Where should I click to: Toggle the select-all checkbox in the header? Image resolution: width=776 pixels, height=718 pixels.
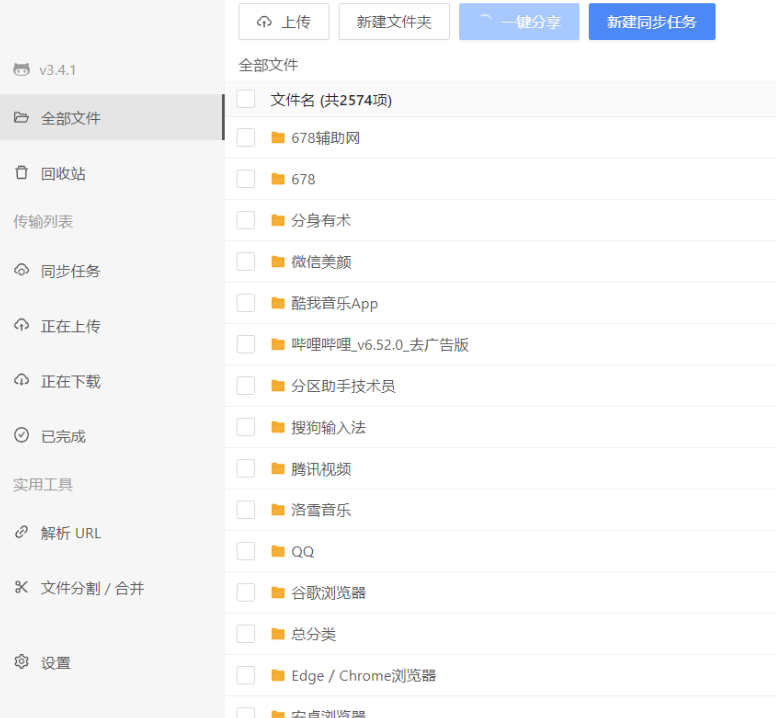(x=246, y=99)
